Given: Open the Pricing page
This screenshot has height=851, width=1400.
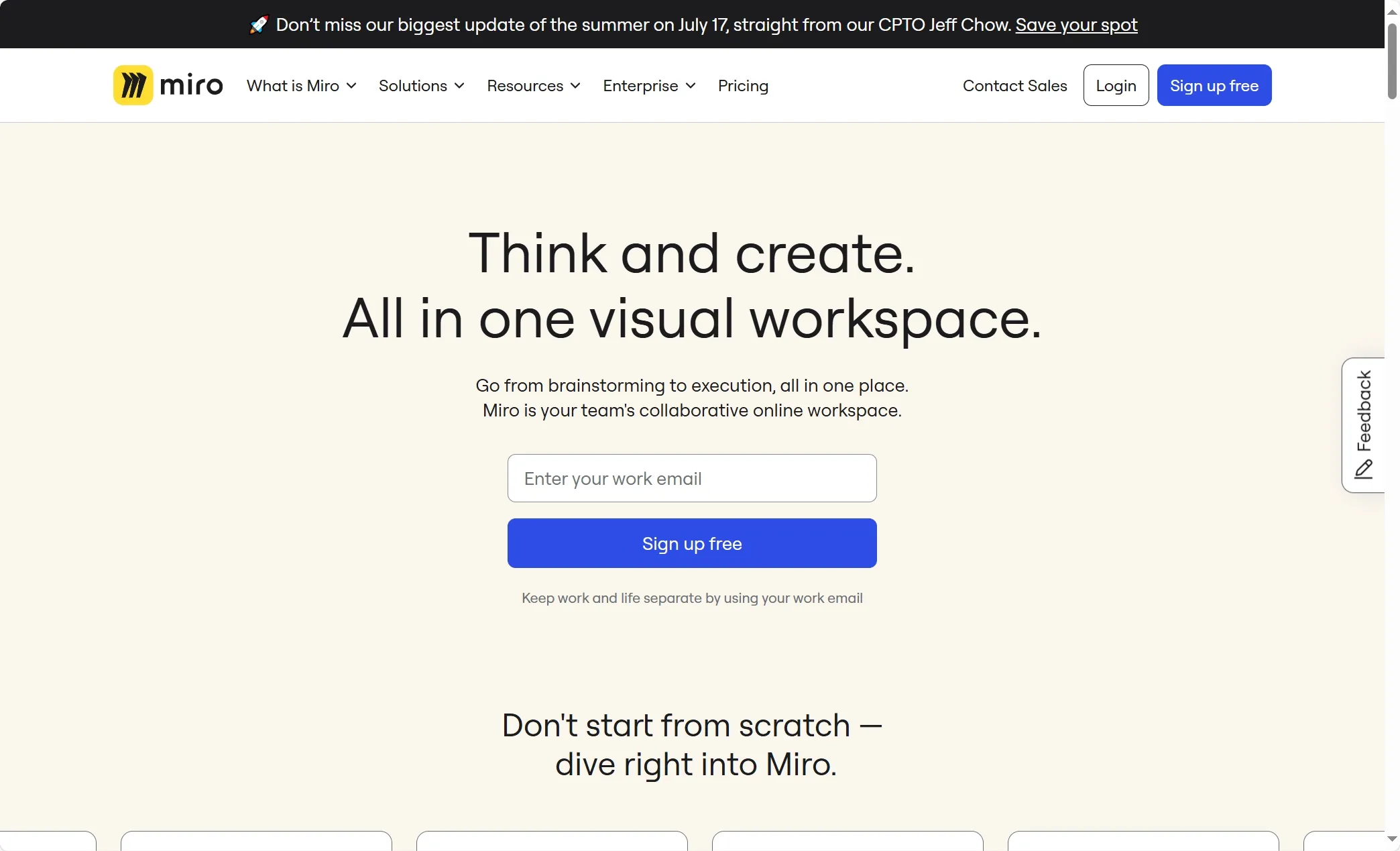Looking at the screenshot, I should pos(743,86).
